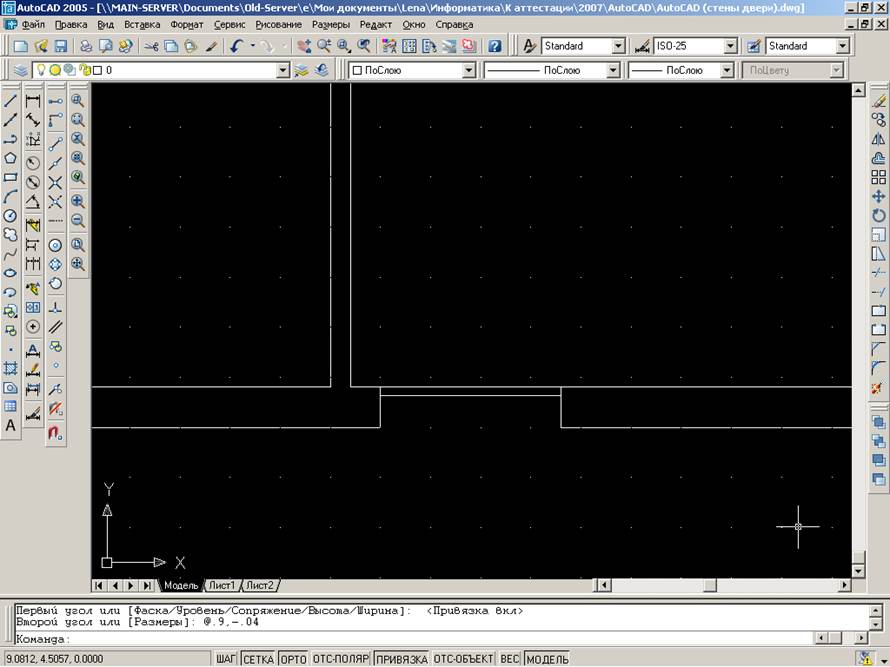Select the Angular Dimension tool
Image resolution: width=890 pixels, height=667 pixels.
click(x=33, y=202)
